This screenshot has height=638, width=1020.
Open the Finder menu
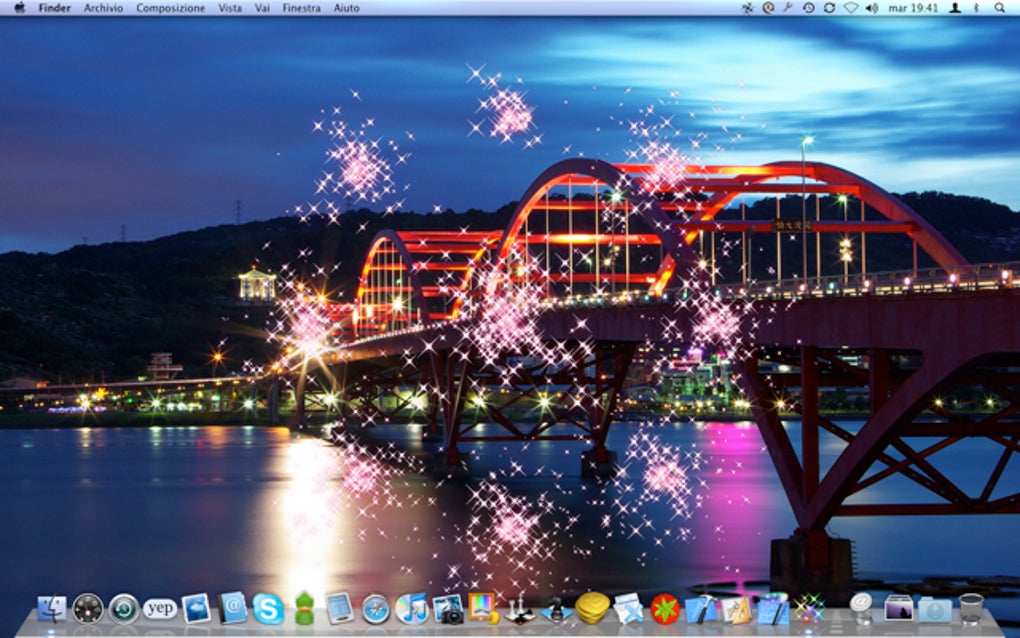click(55, 8)
